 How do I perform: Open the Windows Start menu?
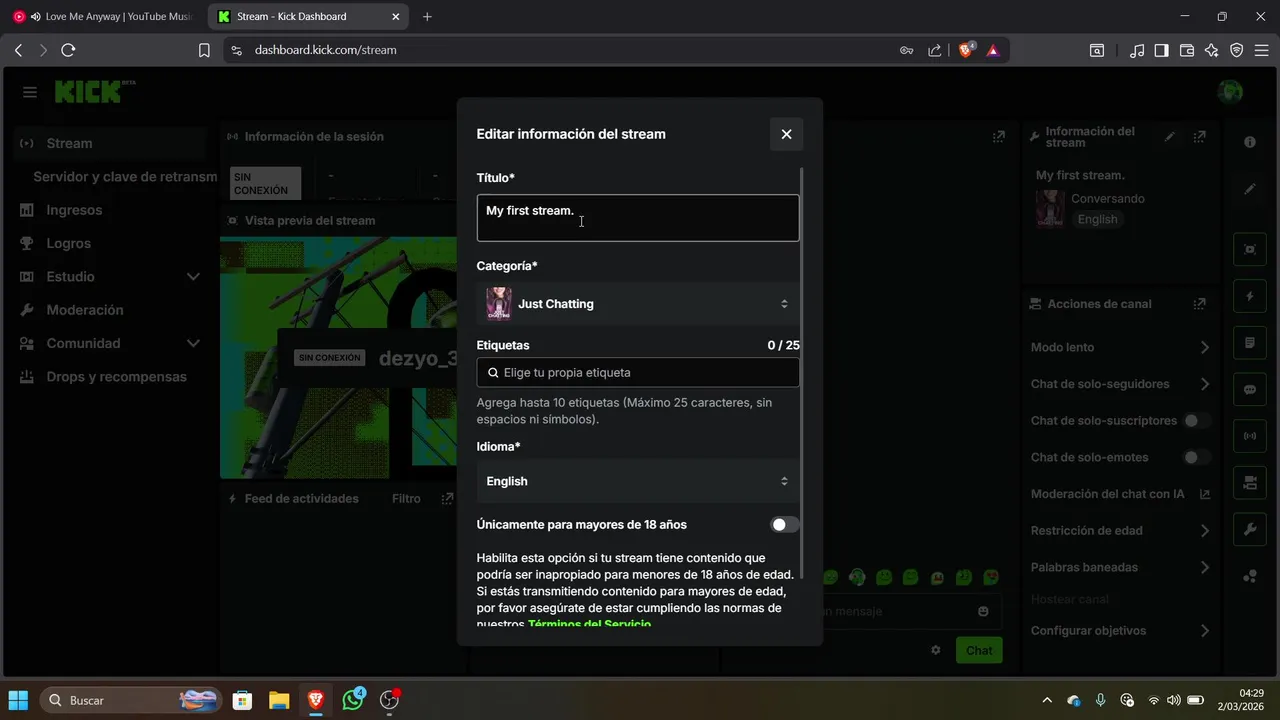(x=18, y=700)
